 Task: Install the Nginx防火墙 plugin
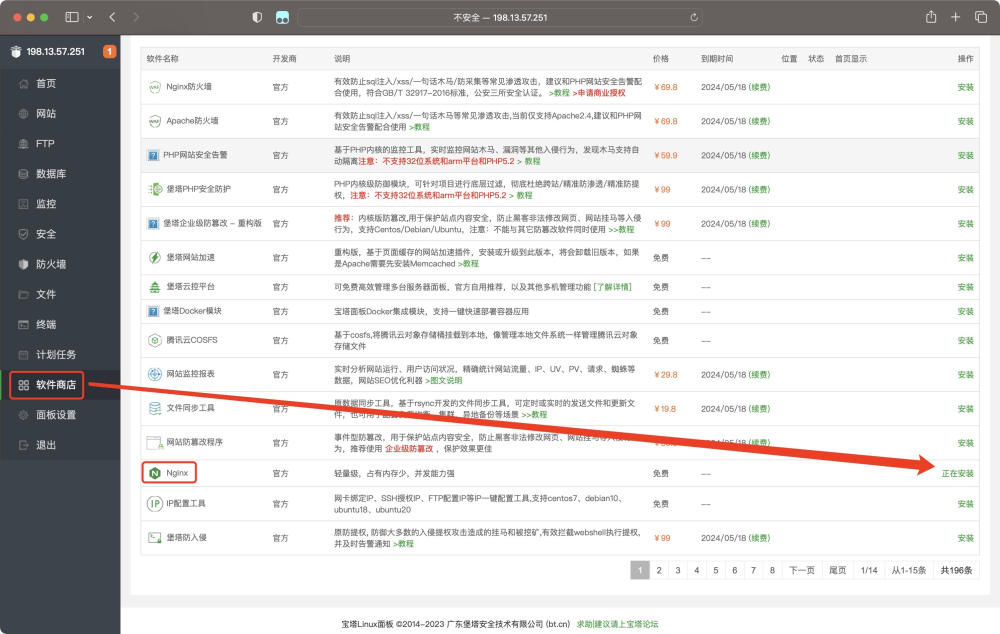(x=965, y=87)
